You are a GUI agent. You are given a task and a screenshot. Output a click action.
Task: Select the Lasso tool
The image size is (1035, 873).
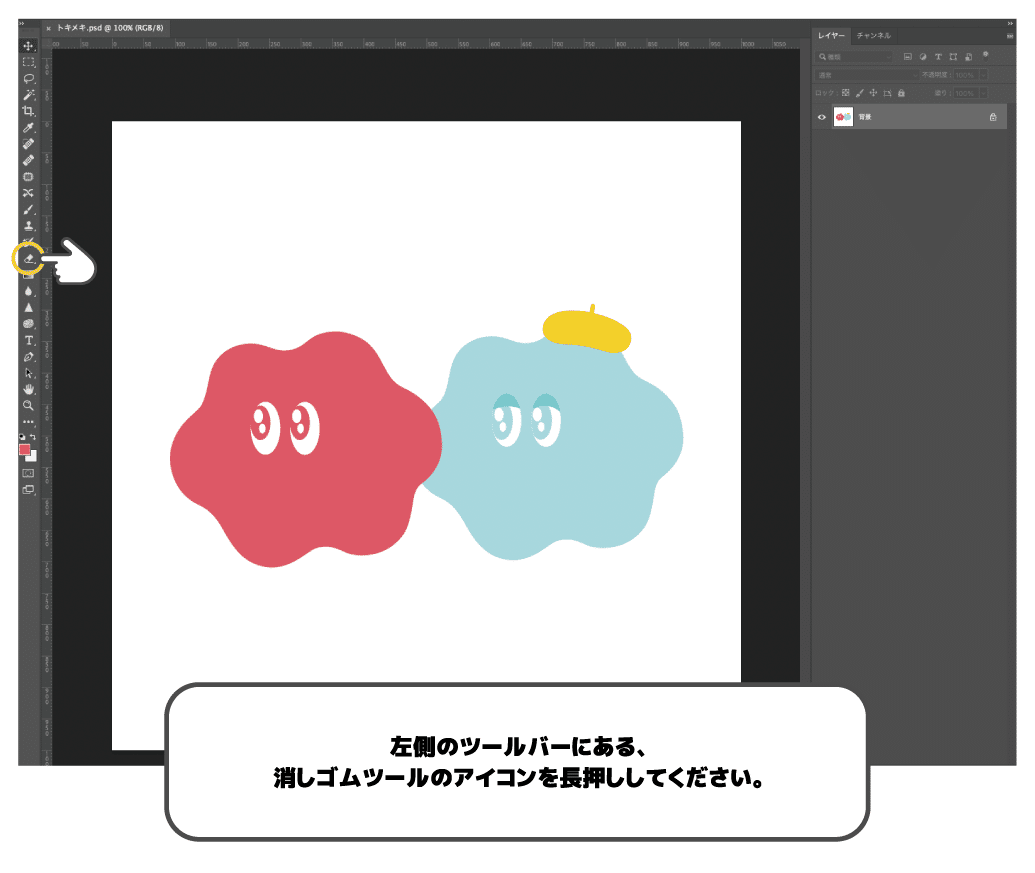(28, 79)
